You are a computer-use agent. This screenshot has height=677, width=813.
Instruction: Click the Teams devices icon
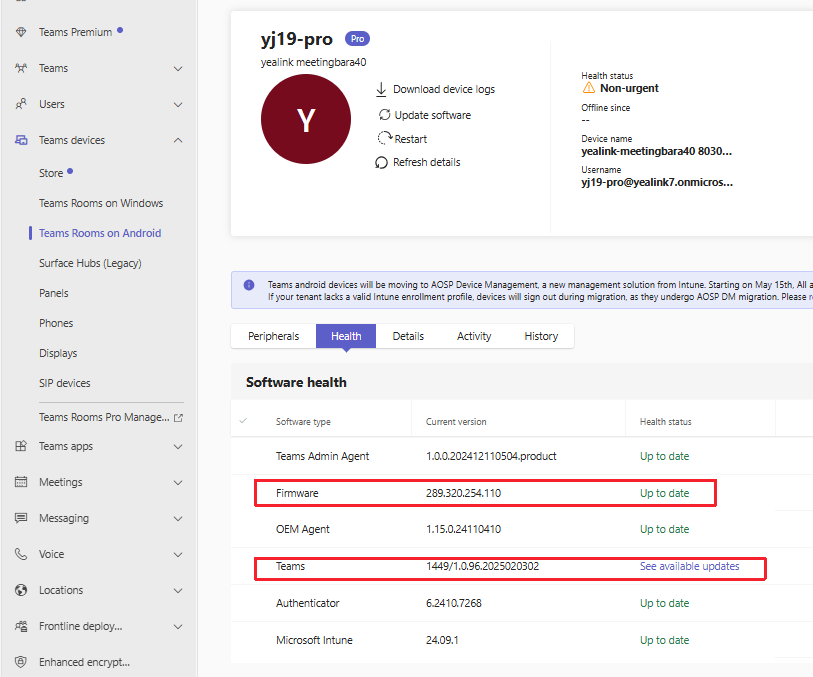(x=21, y=140)
